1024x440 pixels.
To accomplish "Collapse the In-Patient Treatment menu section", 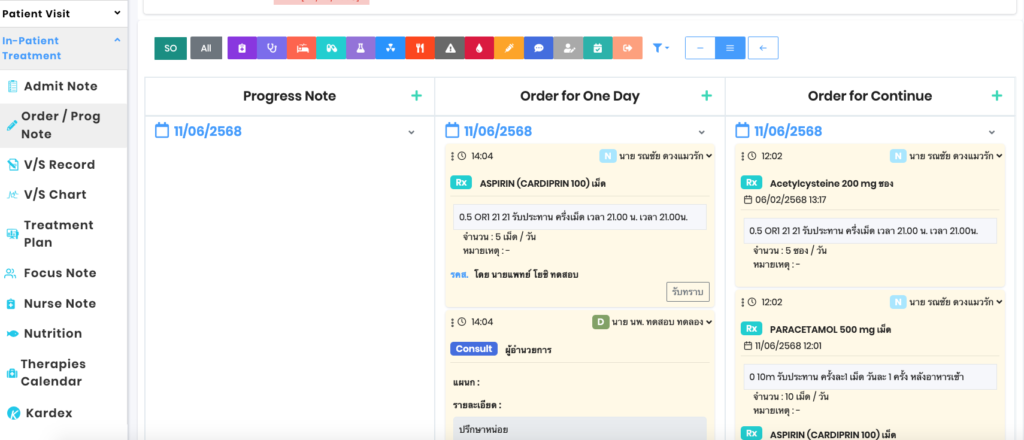I will 117,40.
